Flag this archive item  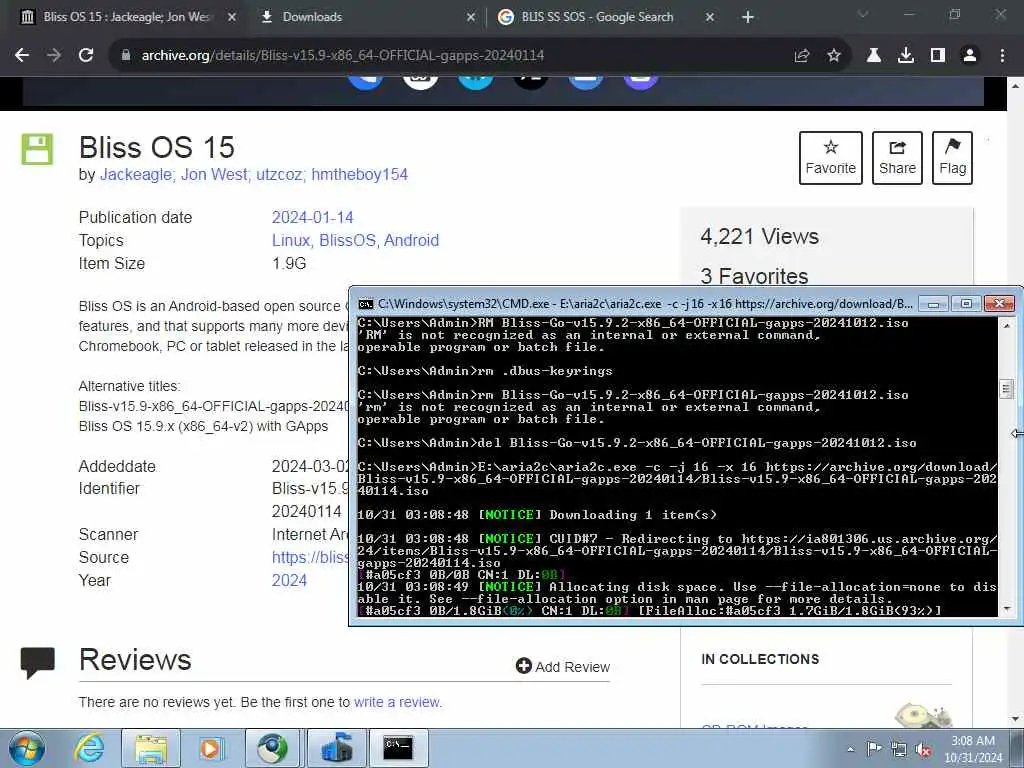point(952,157)
